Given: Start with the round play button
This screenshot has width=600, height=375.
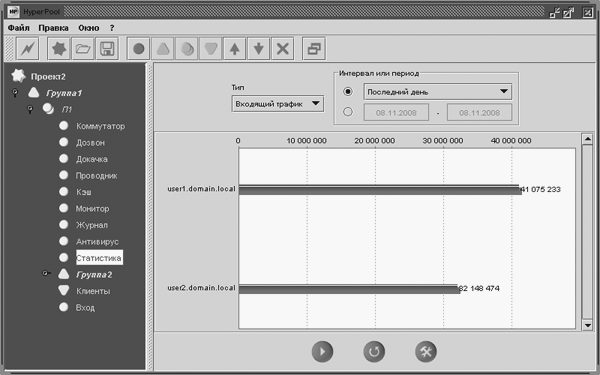Looking at the screenshot, I should [x=322, y=351].
